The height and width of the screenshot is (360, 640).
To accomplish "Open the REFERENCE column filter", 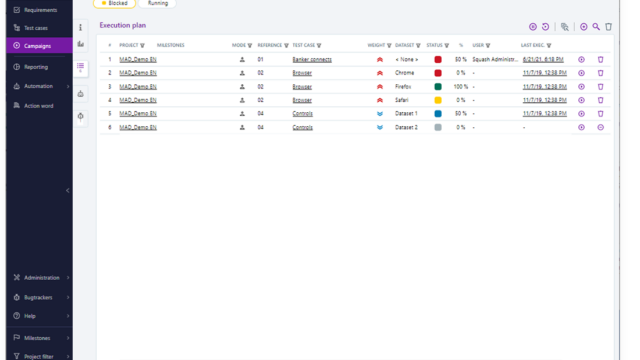I will tap(286, 45).
